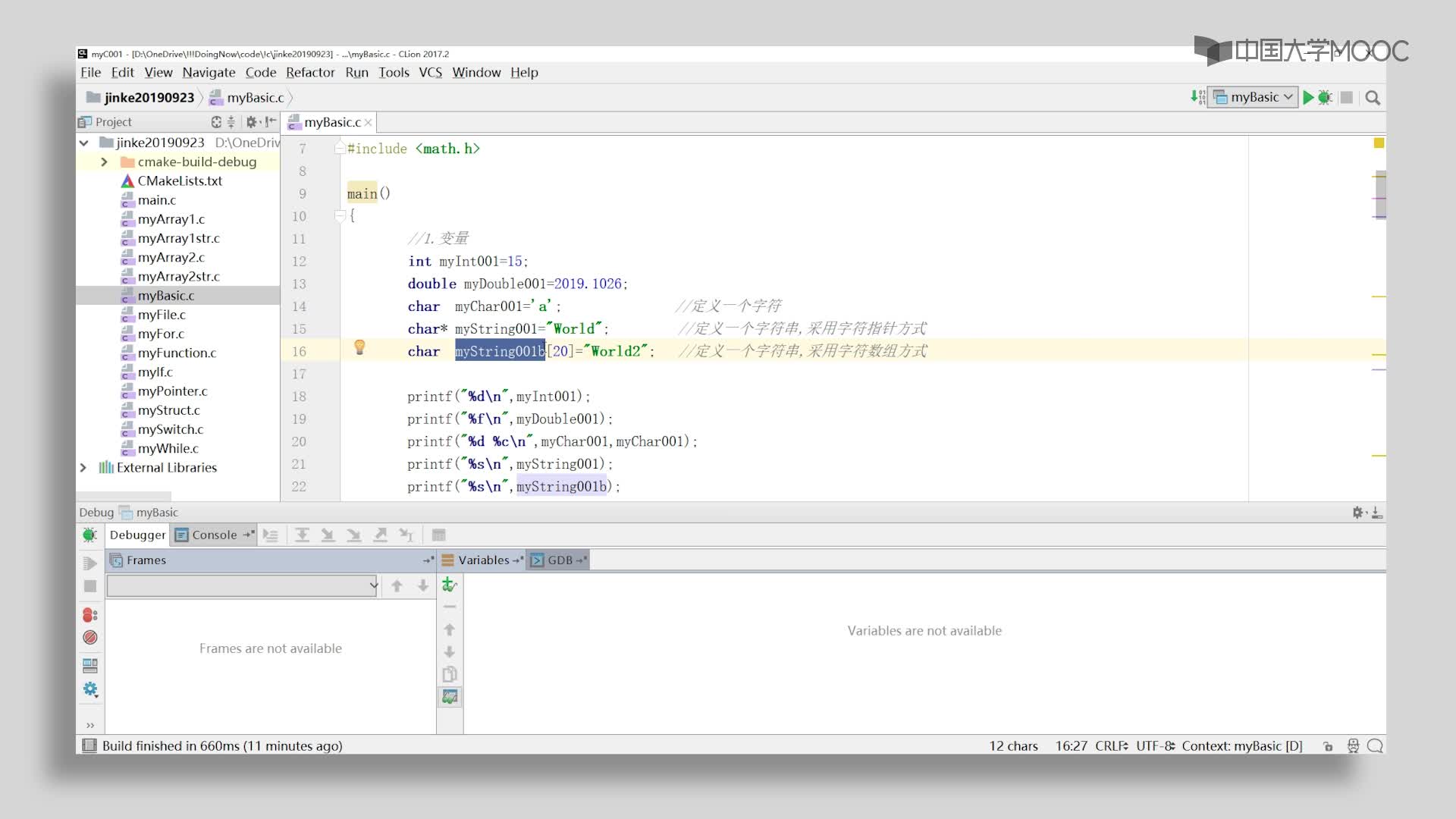Collapse the jinke20190923 project root
This screenshot has height=819, width=1456.
[84, 143]
